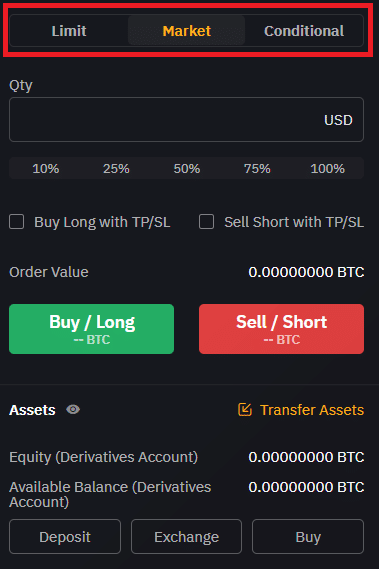Switch to the Limit order tab
Viewport: 379px width, 569px height.
pyautogui.click(x=69, y=31)
